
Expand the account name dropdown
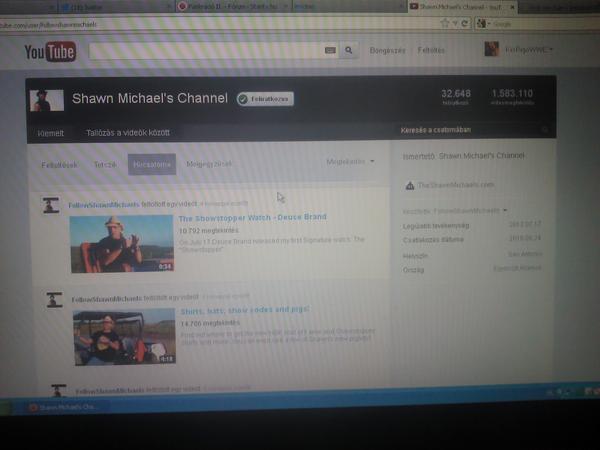528,50
